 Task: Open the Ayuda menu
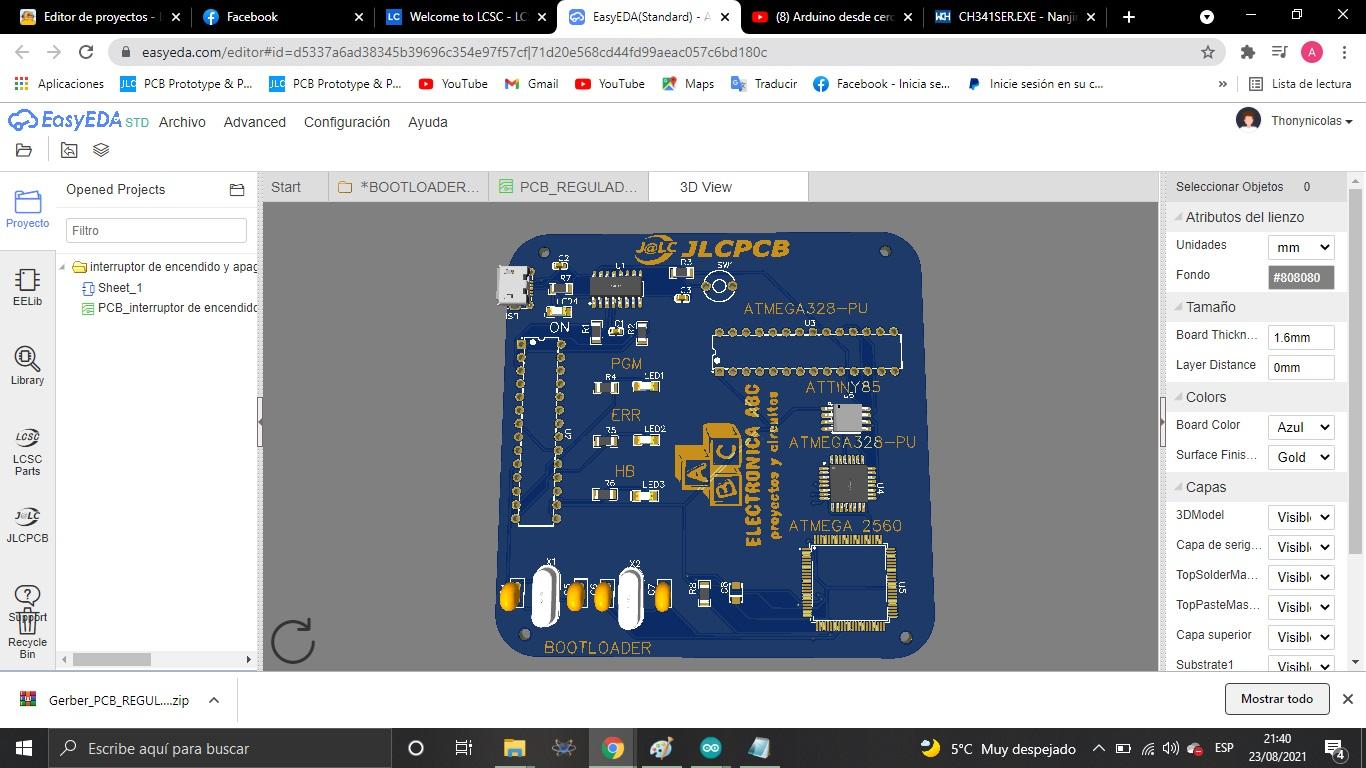pyautogui.click(x=428, y=122)
